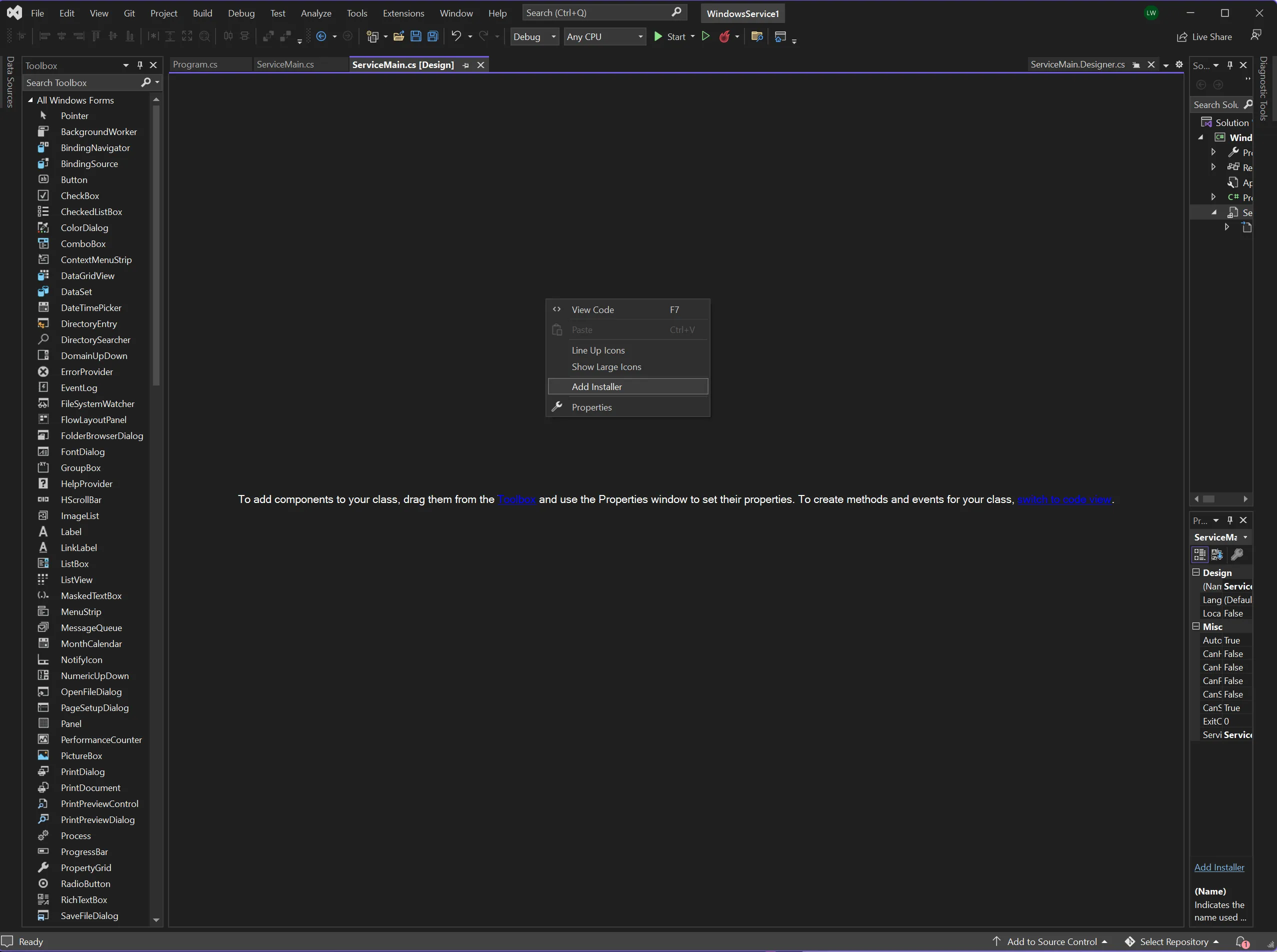1277x952 pixels.
Task: Click the Categorized view icon in Properties
Action: point(1200,554)
